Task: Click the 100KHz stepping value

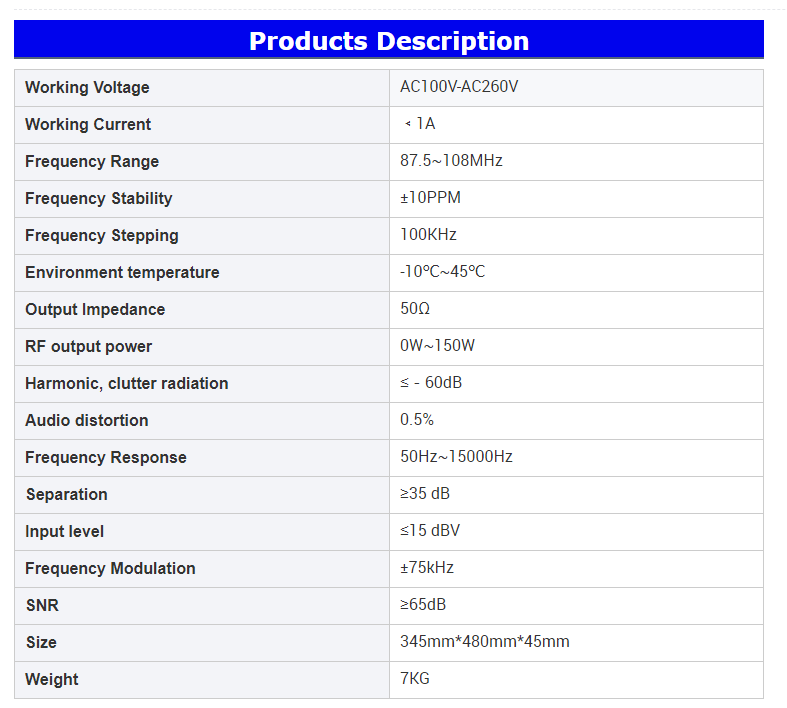Action: (x=428, y=235)
